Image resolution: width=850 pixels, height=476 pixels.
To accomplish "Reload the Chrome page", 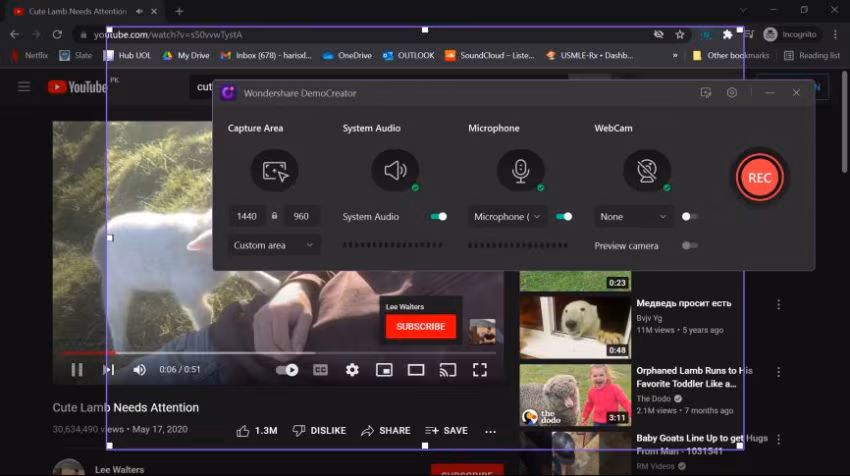I will click(x=57, y=34).
